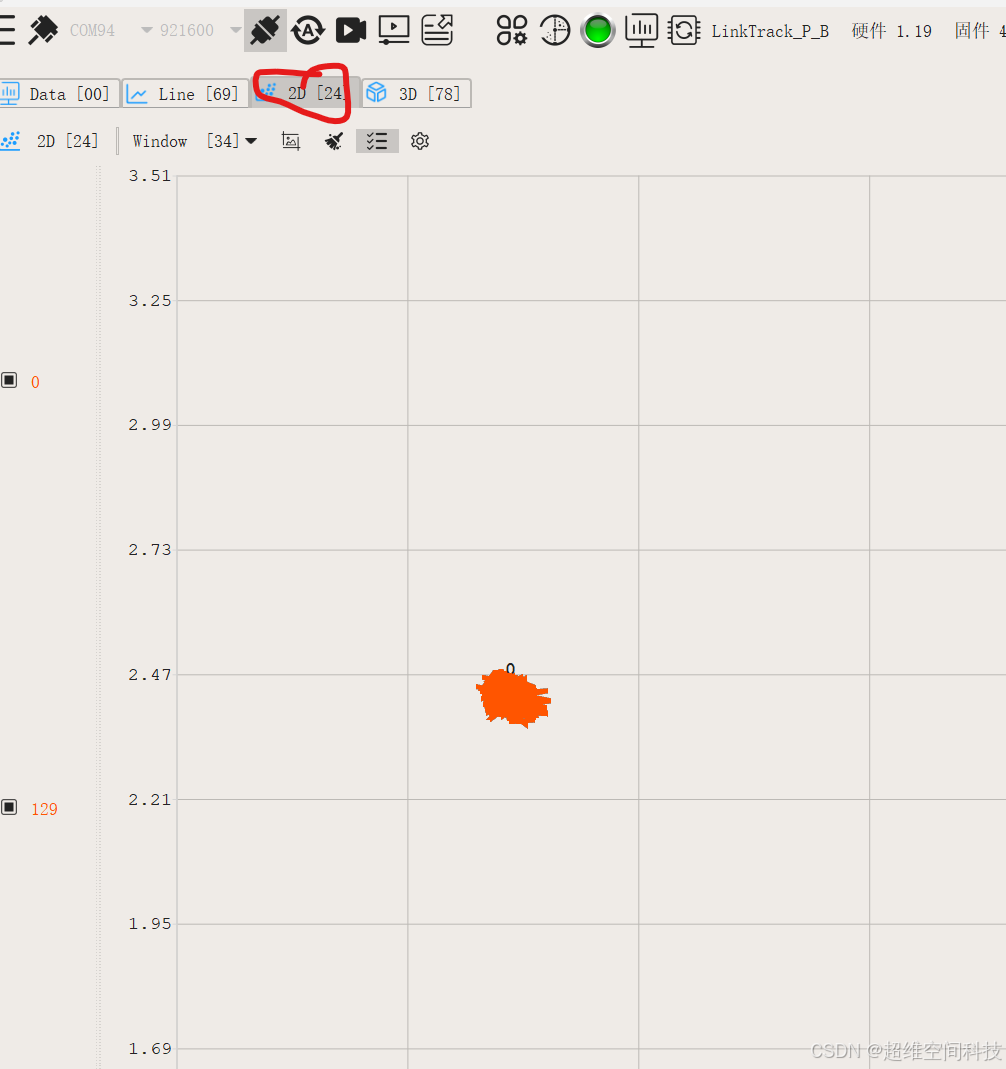Image resolution: width=1006 pixels, height=1069 pixels.
Task: Click the orange position trace cluster
Action: 513,699
